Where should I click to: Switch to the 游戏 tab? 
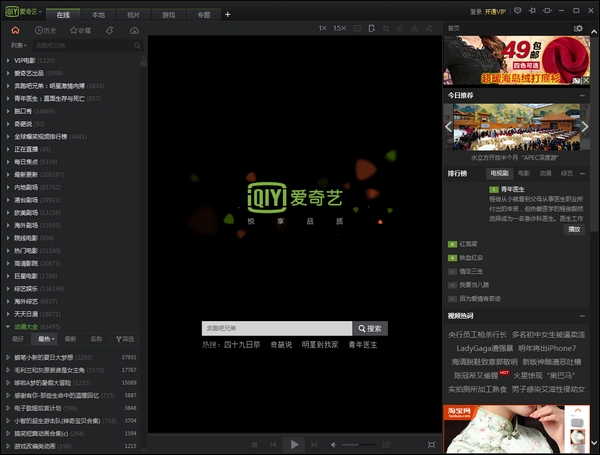click(168, 15)
